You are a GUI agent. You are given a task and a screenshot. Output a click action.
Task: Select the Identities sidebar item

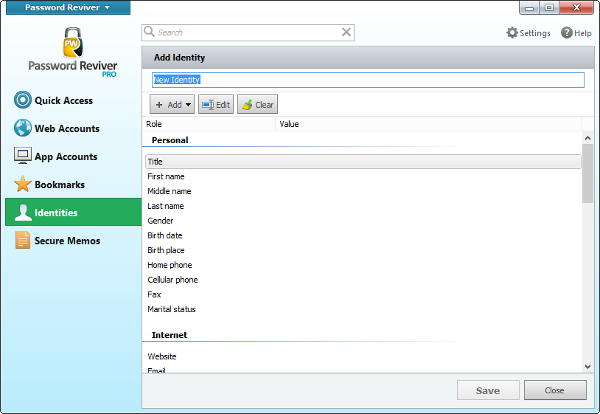coord(73,212)
